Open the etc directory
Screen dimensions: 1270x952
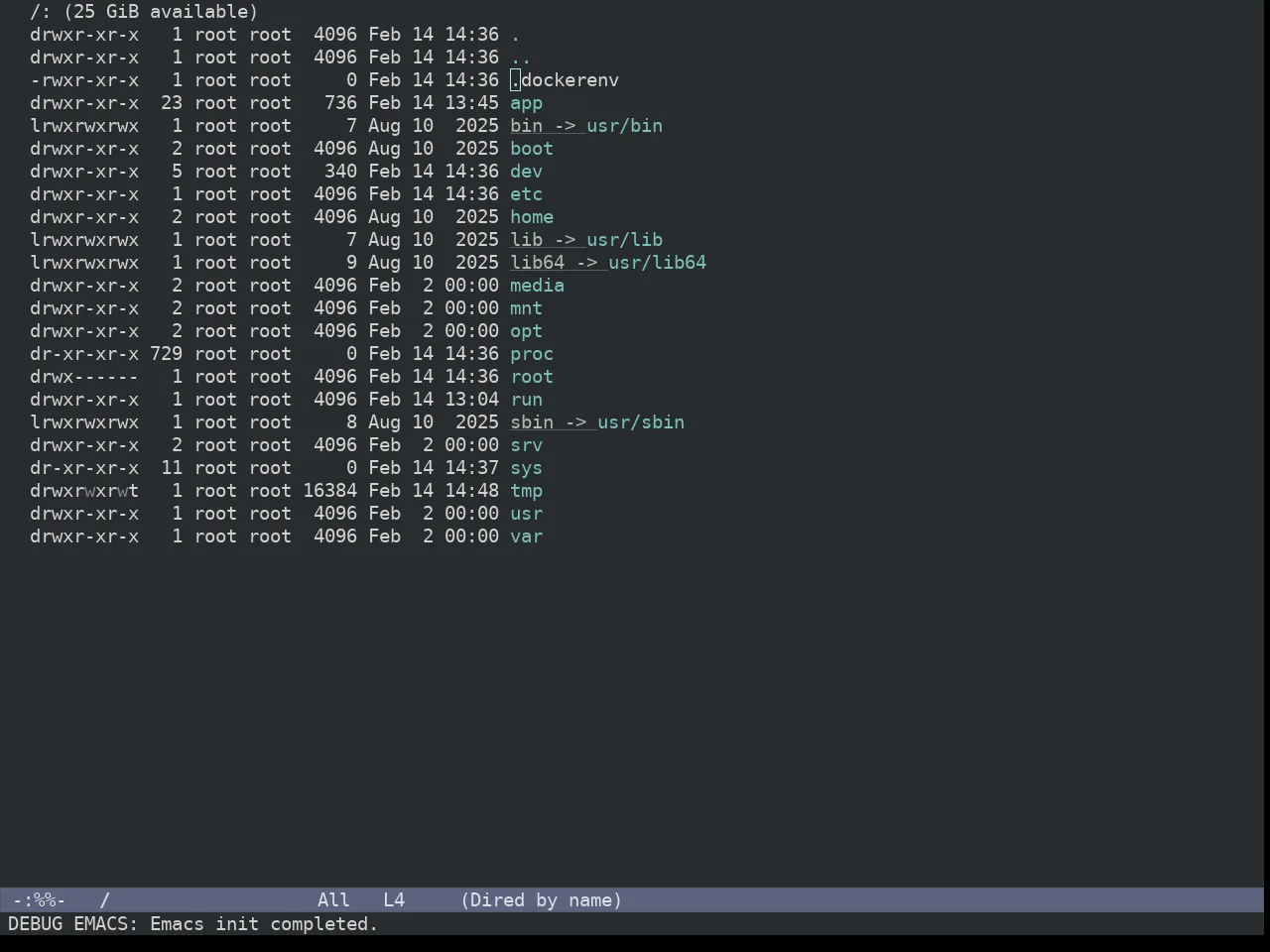(526, 194)
